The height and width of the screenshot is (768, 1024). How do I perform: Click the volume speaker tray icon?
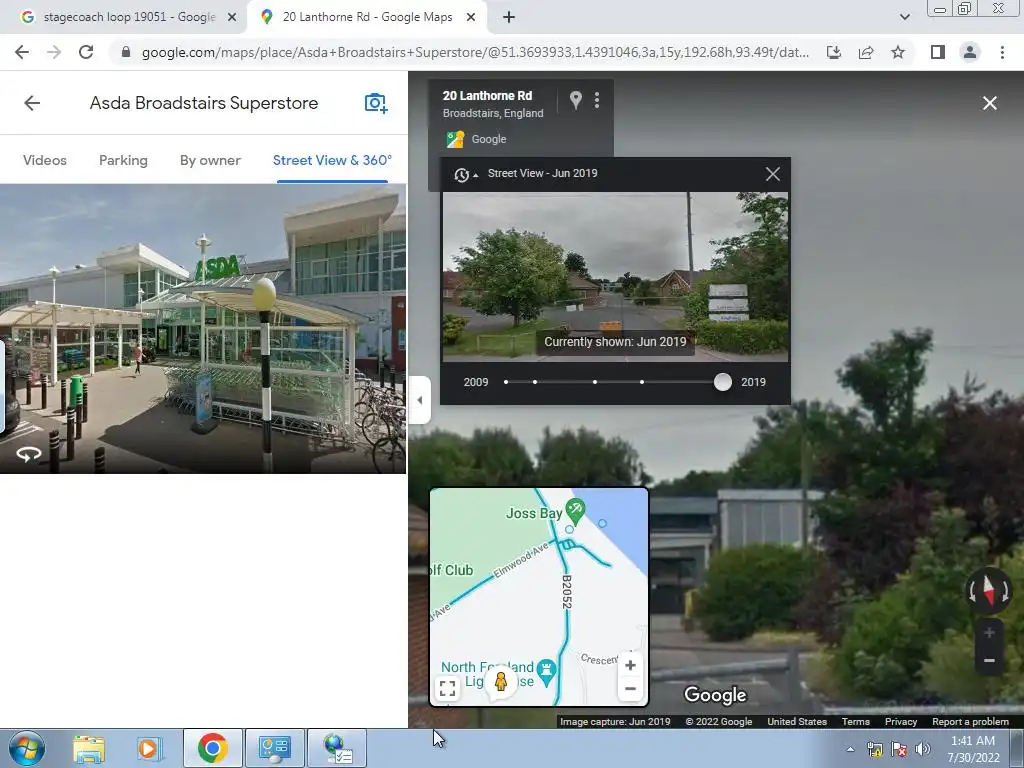click(x=923, y=749)
